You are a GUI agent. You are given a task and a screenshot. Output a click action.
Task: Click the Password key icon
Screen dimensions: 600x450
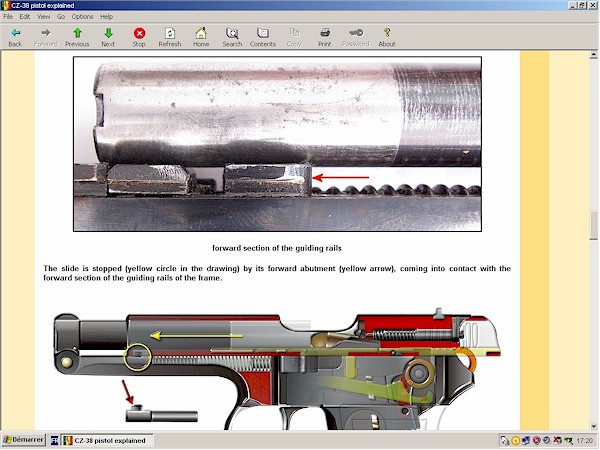[356, 37]
